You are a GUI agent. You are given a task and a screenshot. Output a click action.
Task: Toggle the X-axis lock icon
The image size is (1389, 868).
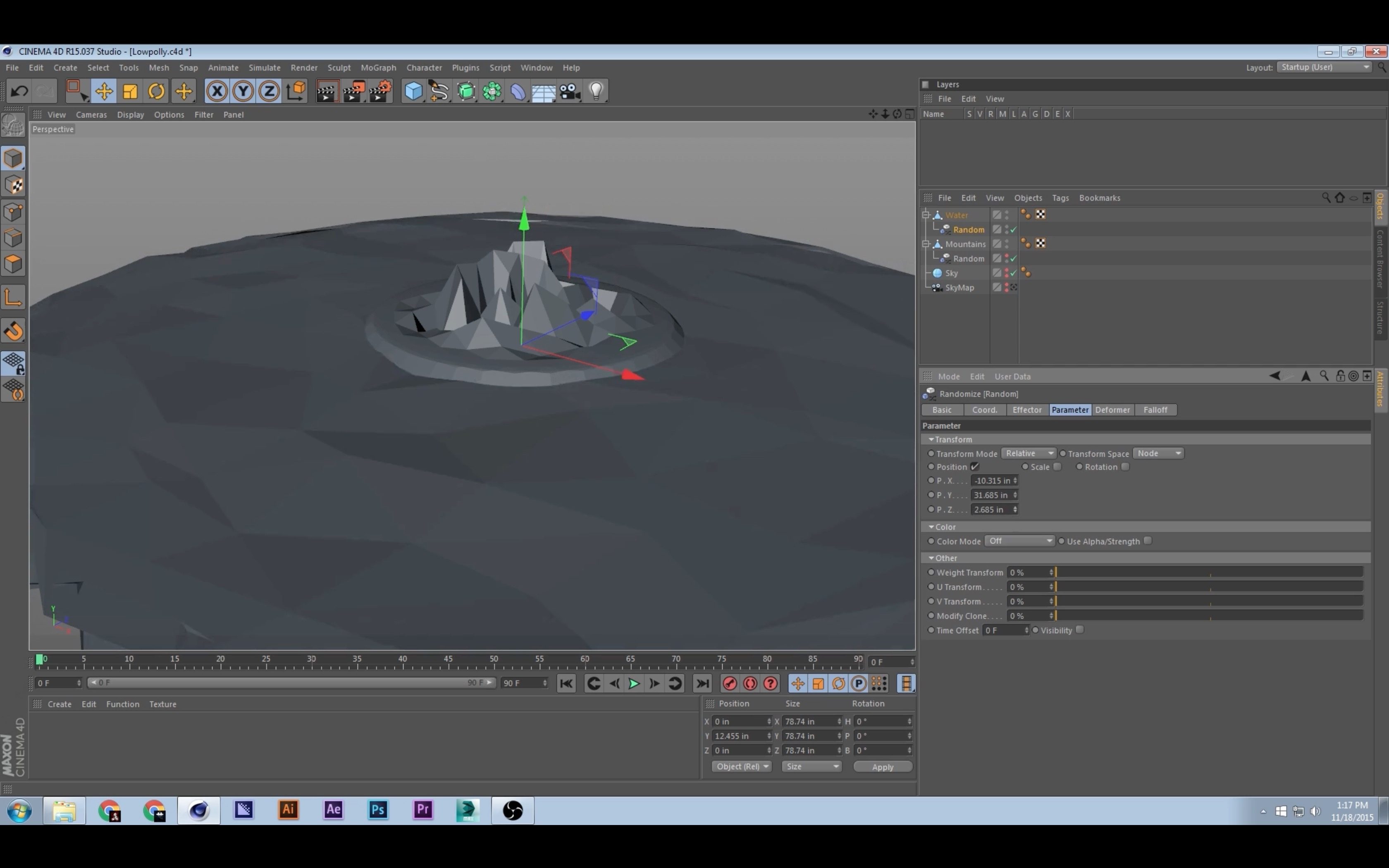tap(217, 91)
